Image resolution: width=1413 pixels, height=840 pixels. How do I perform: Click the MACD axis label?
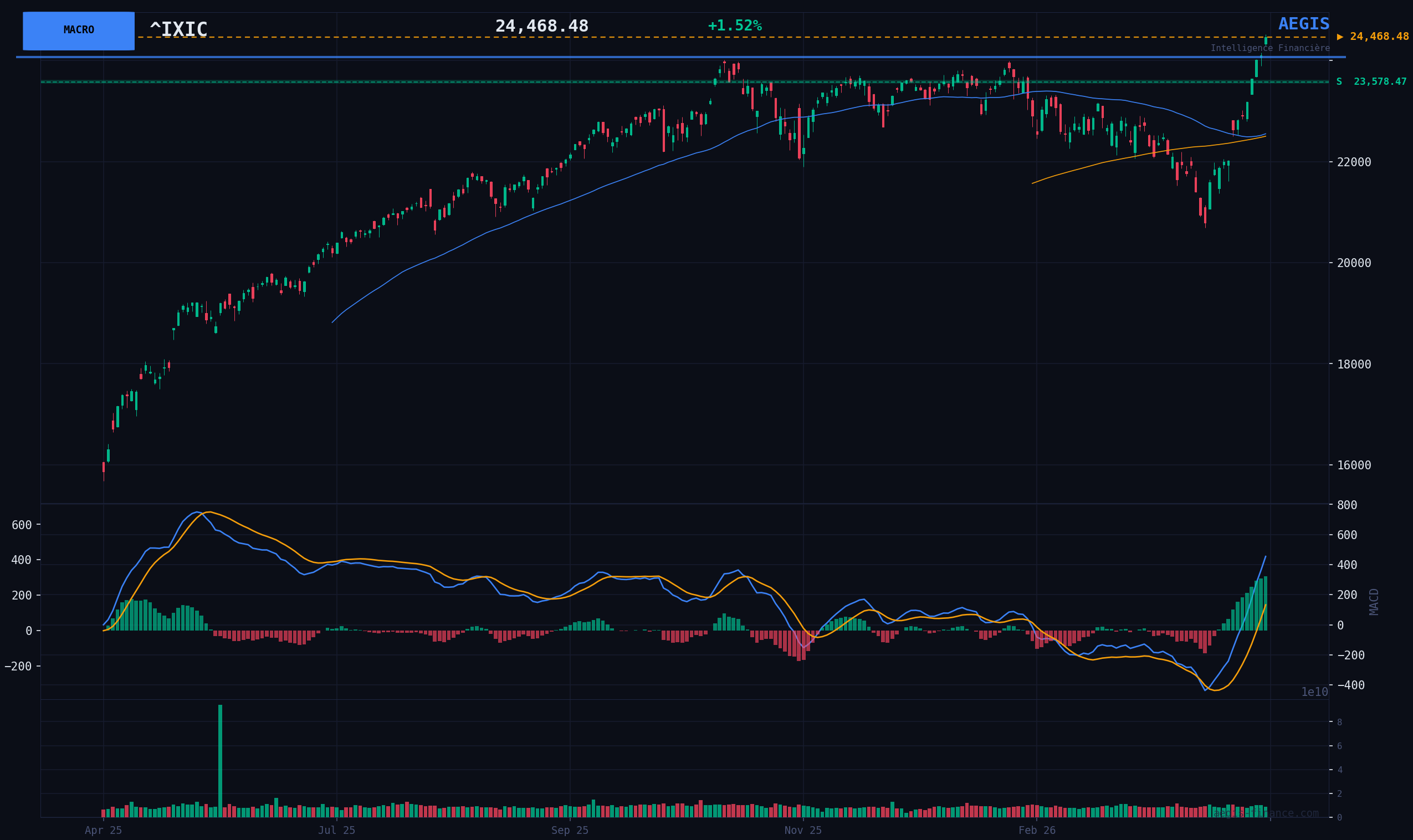pyautogui.click(x=1374, y=602)
